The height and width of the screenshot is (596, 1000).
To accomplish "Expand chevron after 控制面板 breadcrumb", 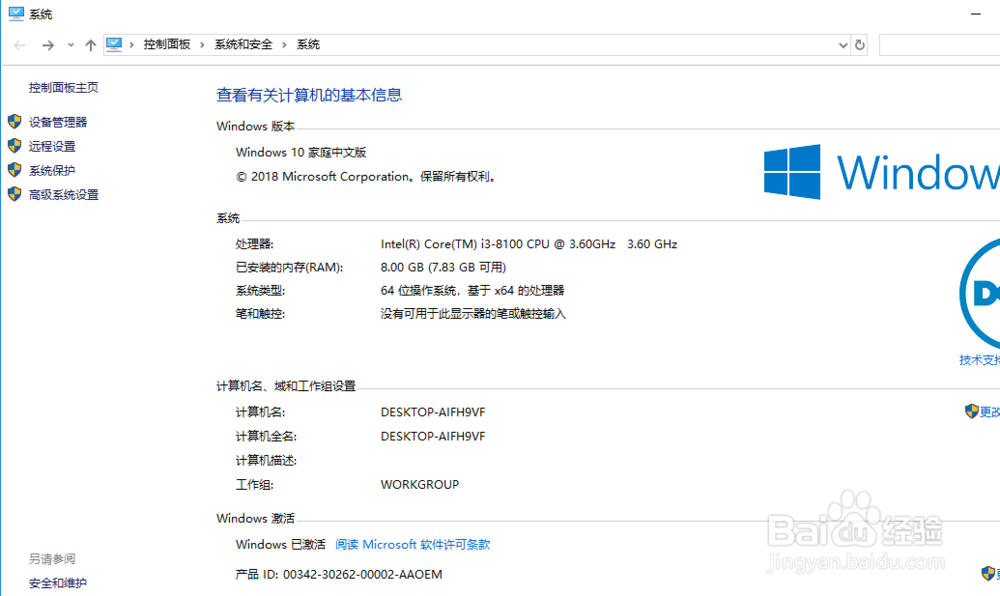I will [202, 45].
